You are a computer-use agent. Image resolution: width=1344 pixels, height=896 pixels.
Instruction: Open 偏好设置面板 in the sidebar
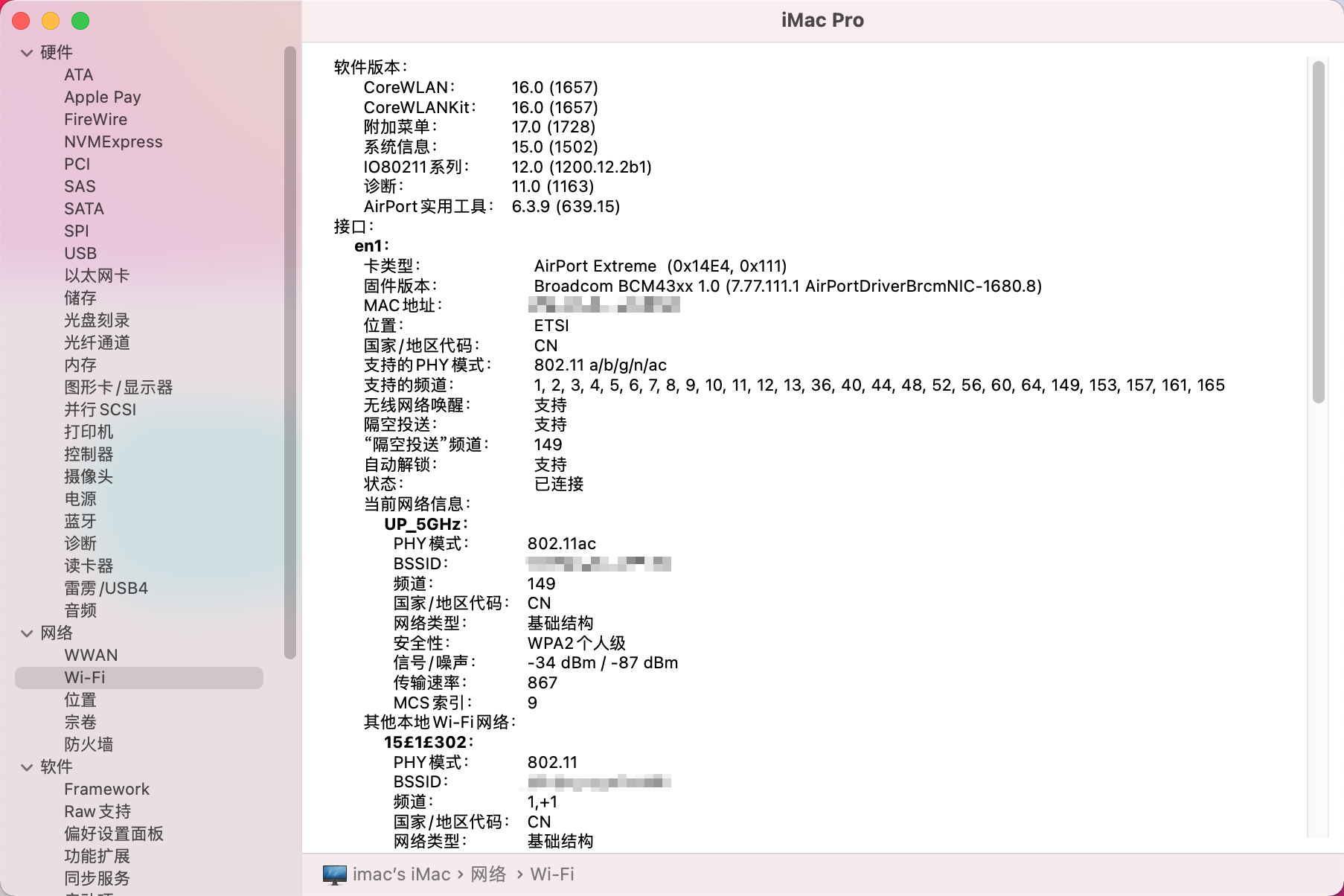click(114, 834)
